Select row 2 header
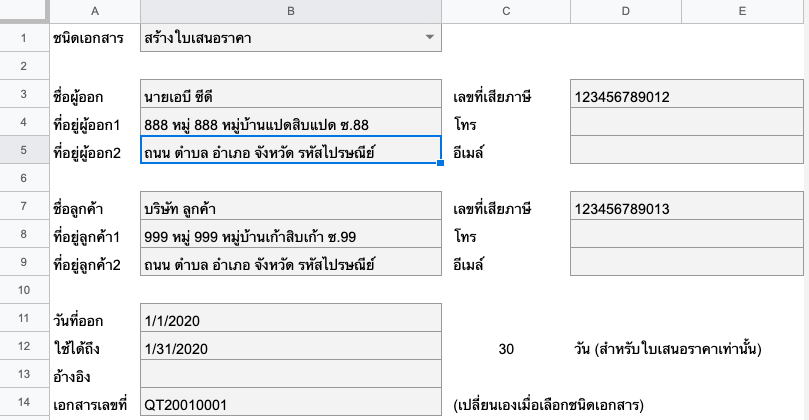Image resolution: width=809 pixels, height=420 pixels. pyautogui.click(x=24, y=66)
